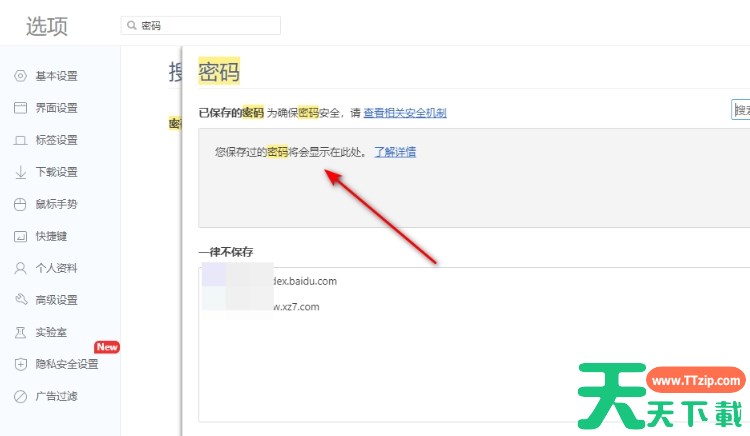Open the 查看相关安全机制 link
This screenshot has width=750, height=436.
click(x=404, y=113)
